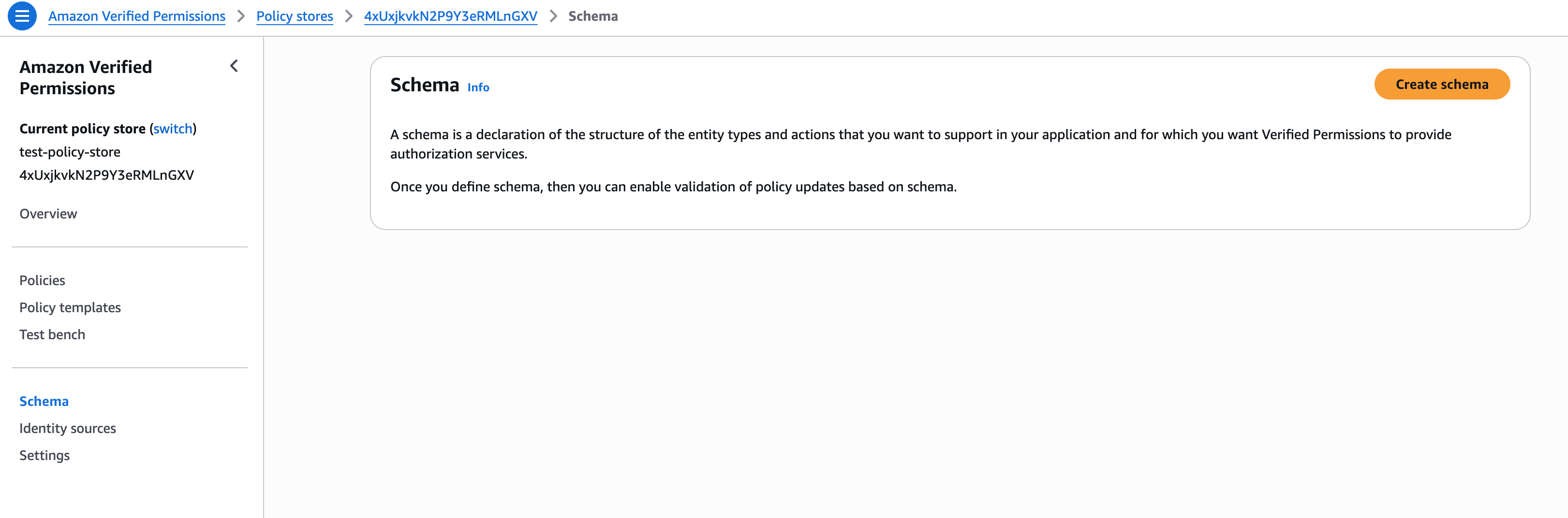The width and height of the screenshot is (1568, 518).
Task: Open Settings in the sidebar
Action: [x=44, y=455]
